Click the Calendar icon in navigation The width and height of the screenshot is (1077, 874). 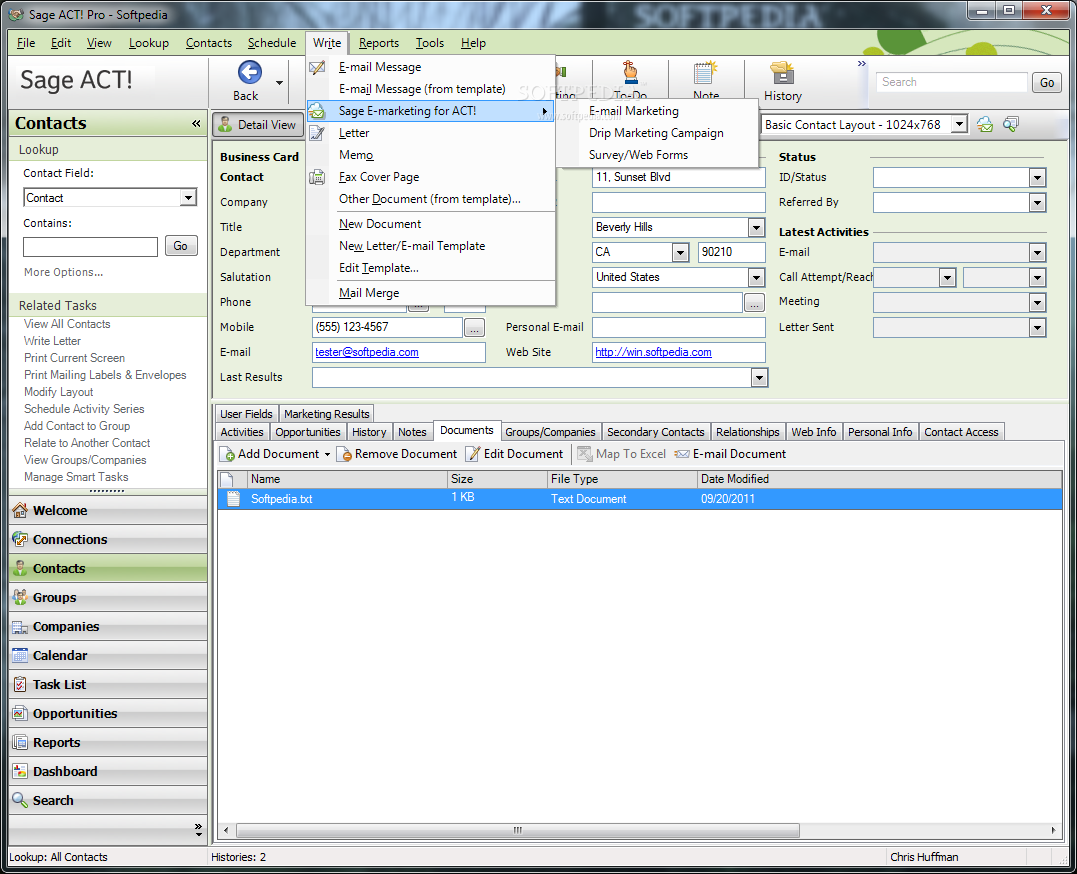click(20, 656)
